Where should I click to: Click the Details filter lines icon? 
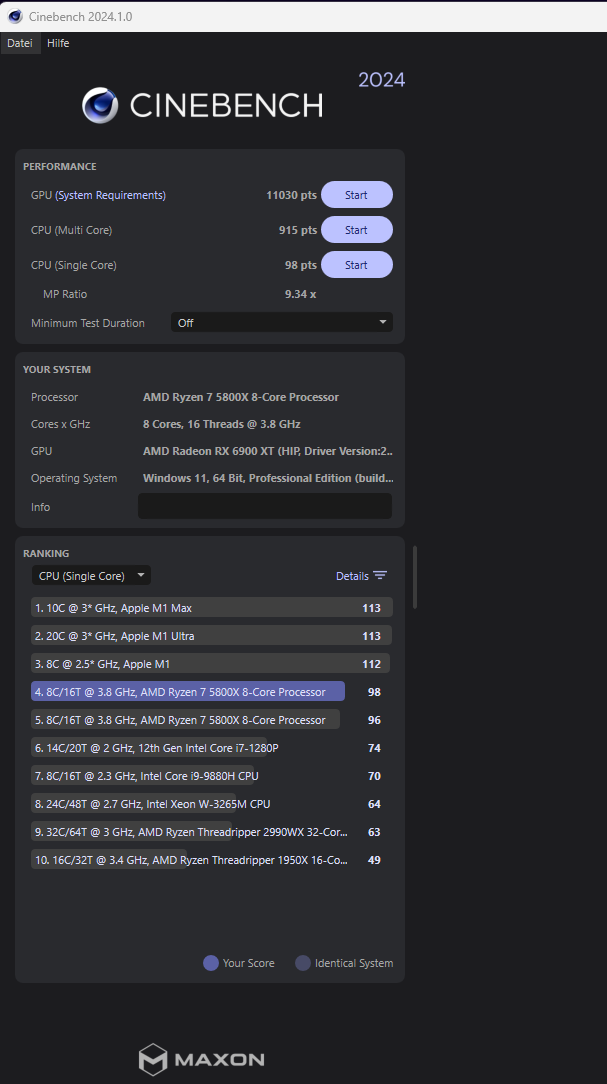[x=380, y=576]
